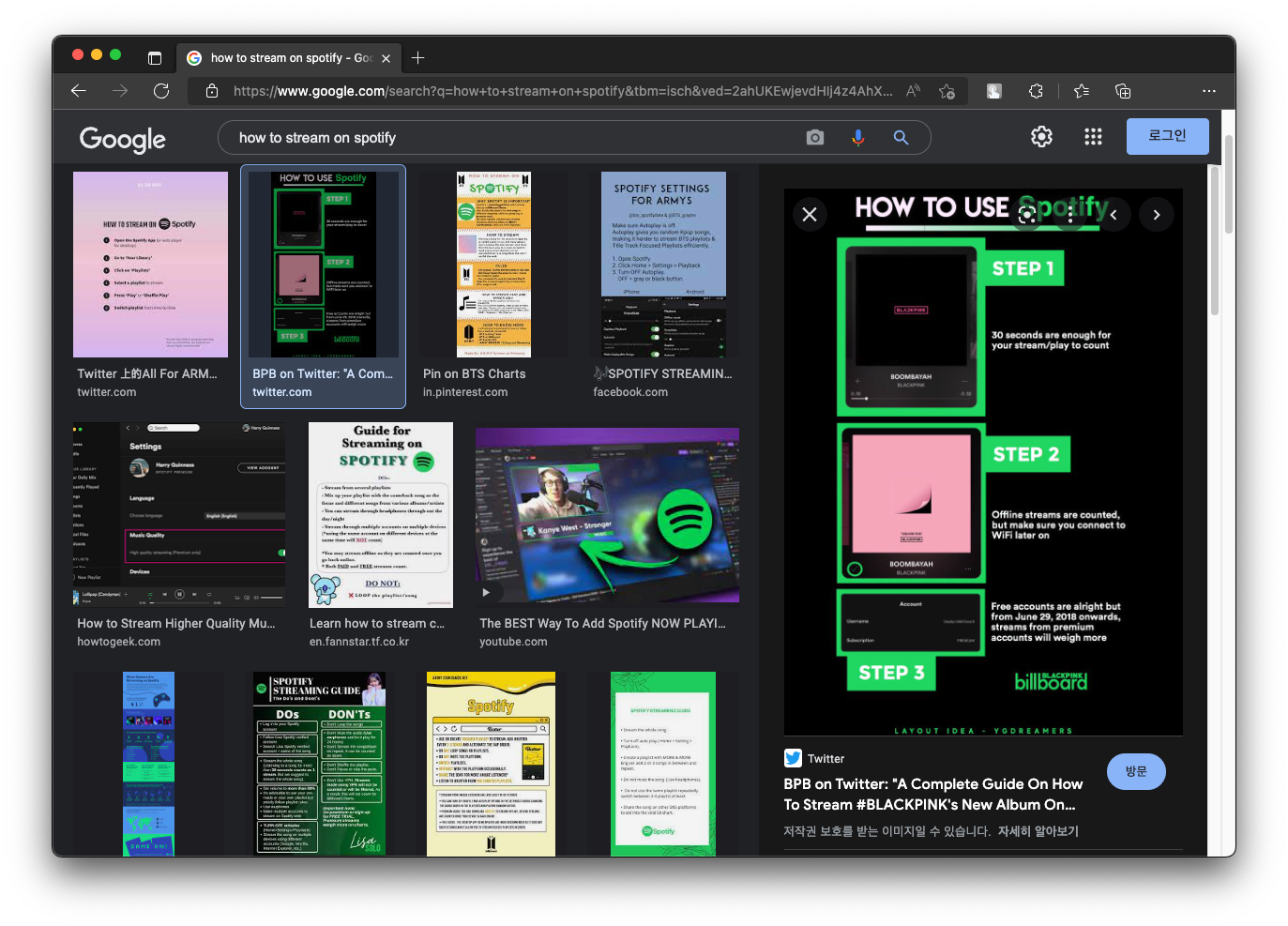
Task: Click the 로그인 sign-in button
Action: [1167, 136]
